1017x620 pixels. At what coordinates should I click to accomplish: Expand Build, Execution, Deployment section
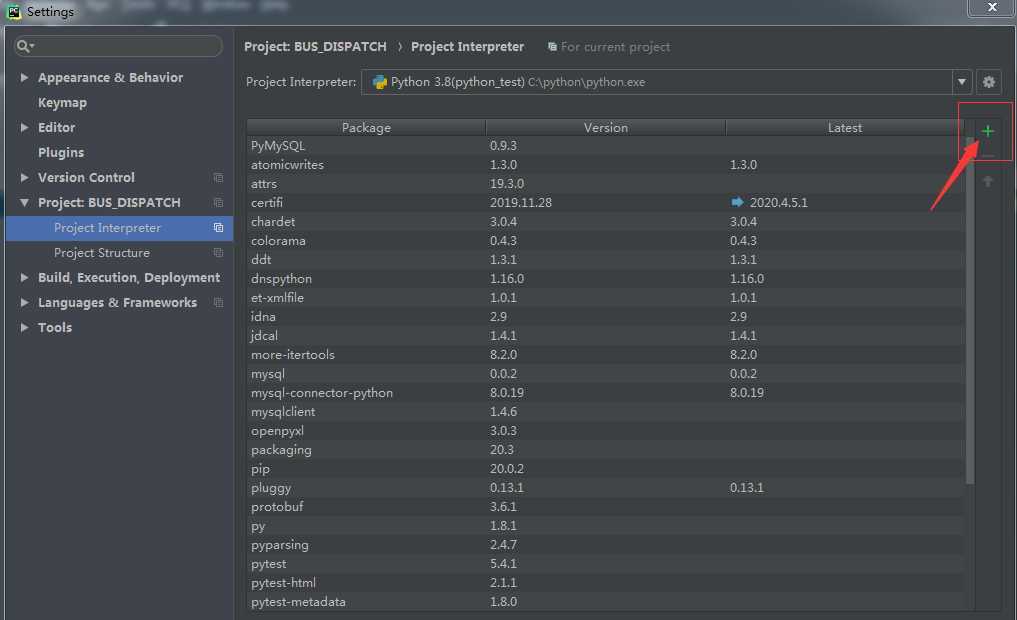point(24,278)
